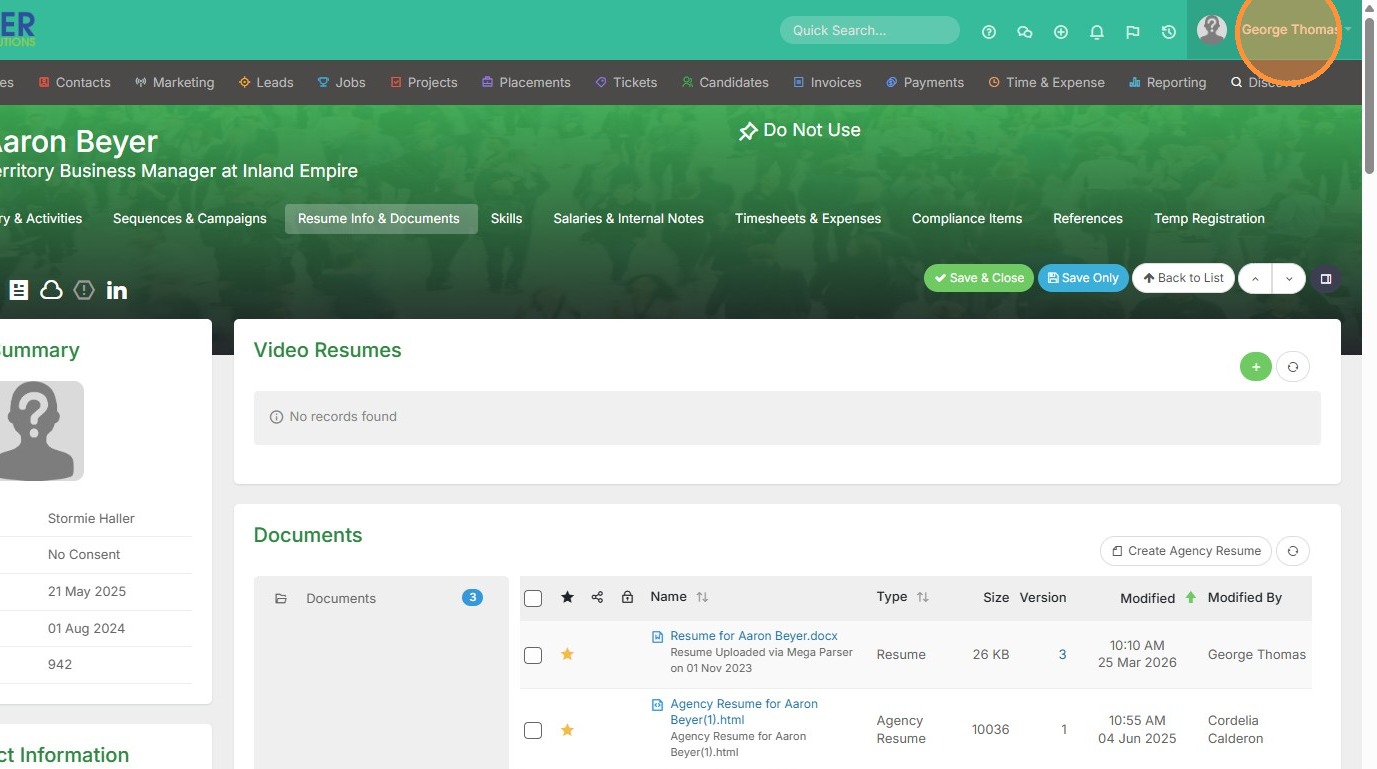Refresh the Documents section
Screen dimensions: 1377x769
(x=1293, y=551)
